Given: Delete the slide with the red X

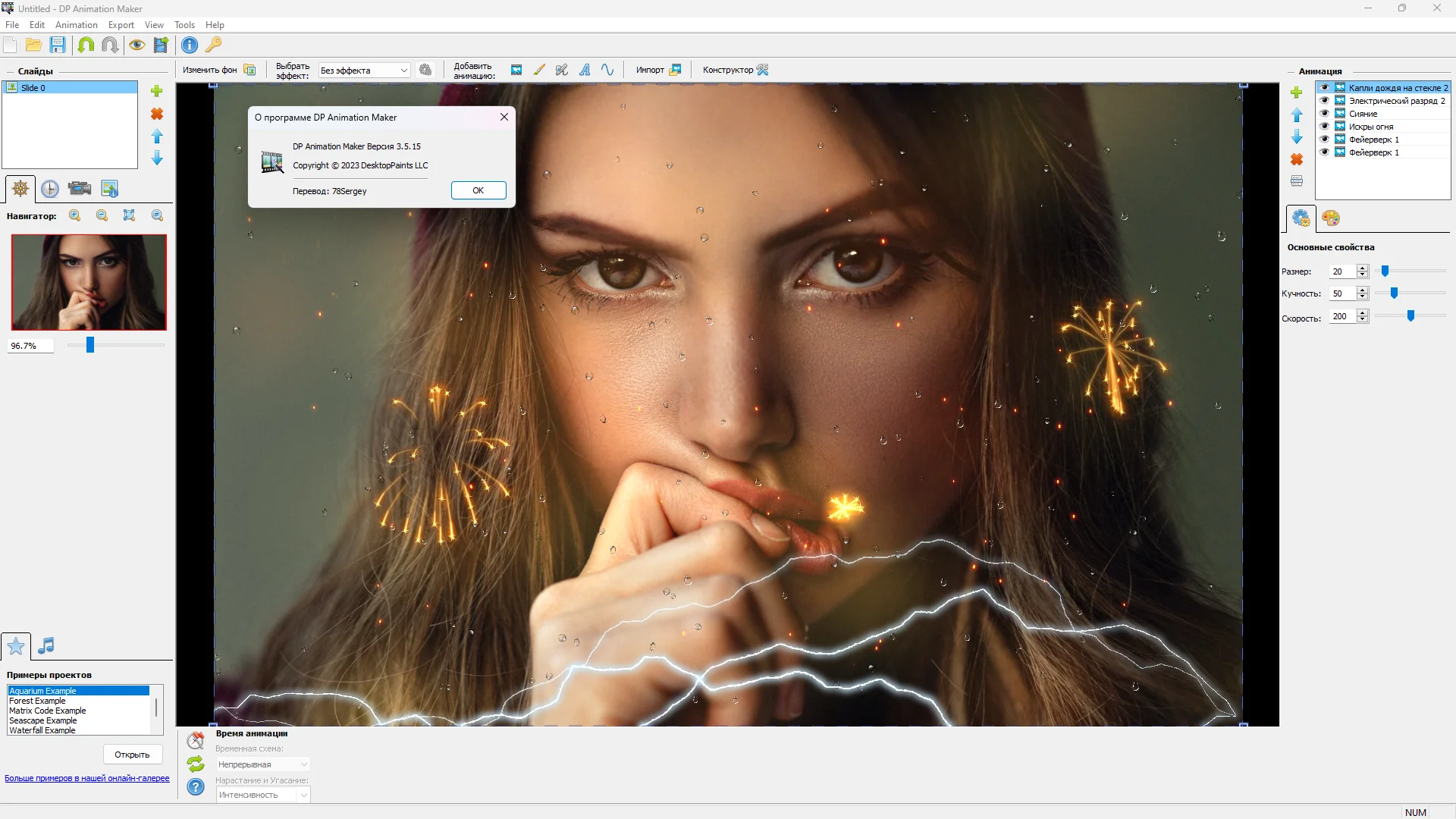Looking at the screenshot, I should pyautogui.click(x=157, y=114).
